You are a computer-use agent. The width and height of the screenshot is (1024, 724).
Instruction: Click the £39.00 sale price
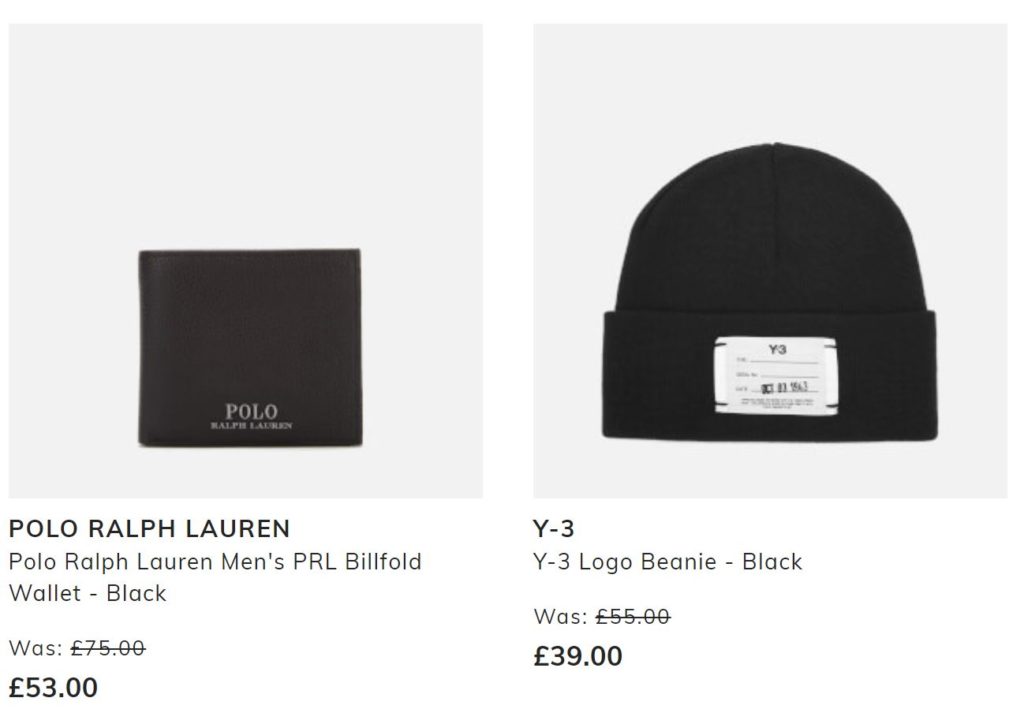coord(578,657)
